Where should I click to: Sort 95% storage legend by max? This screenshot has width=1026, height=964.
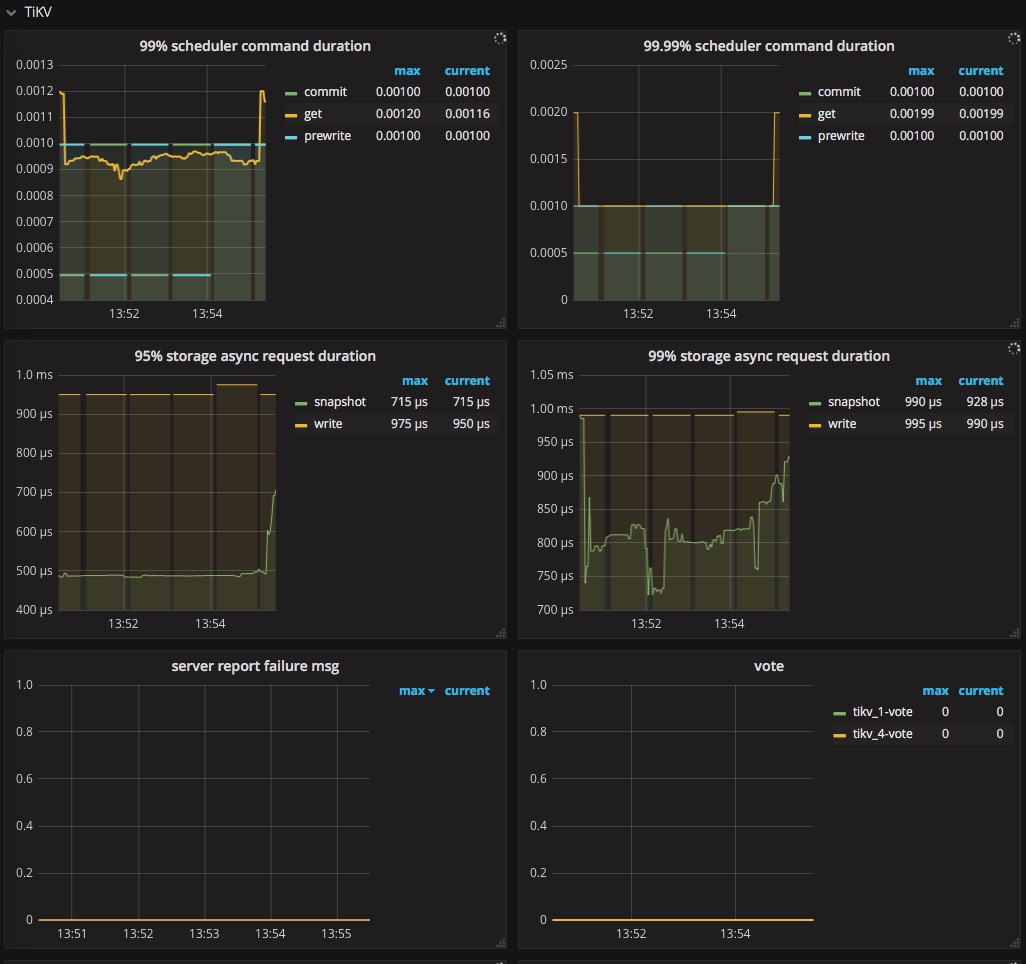click(415, 381)
